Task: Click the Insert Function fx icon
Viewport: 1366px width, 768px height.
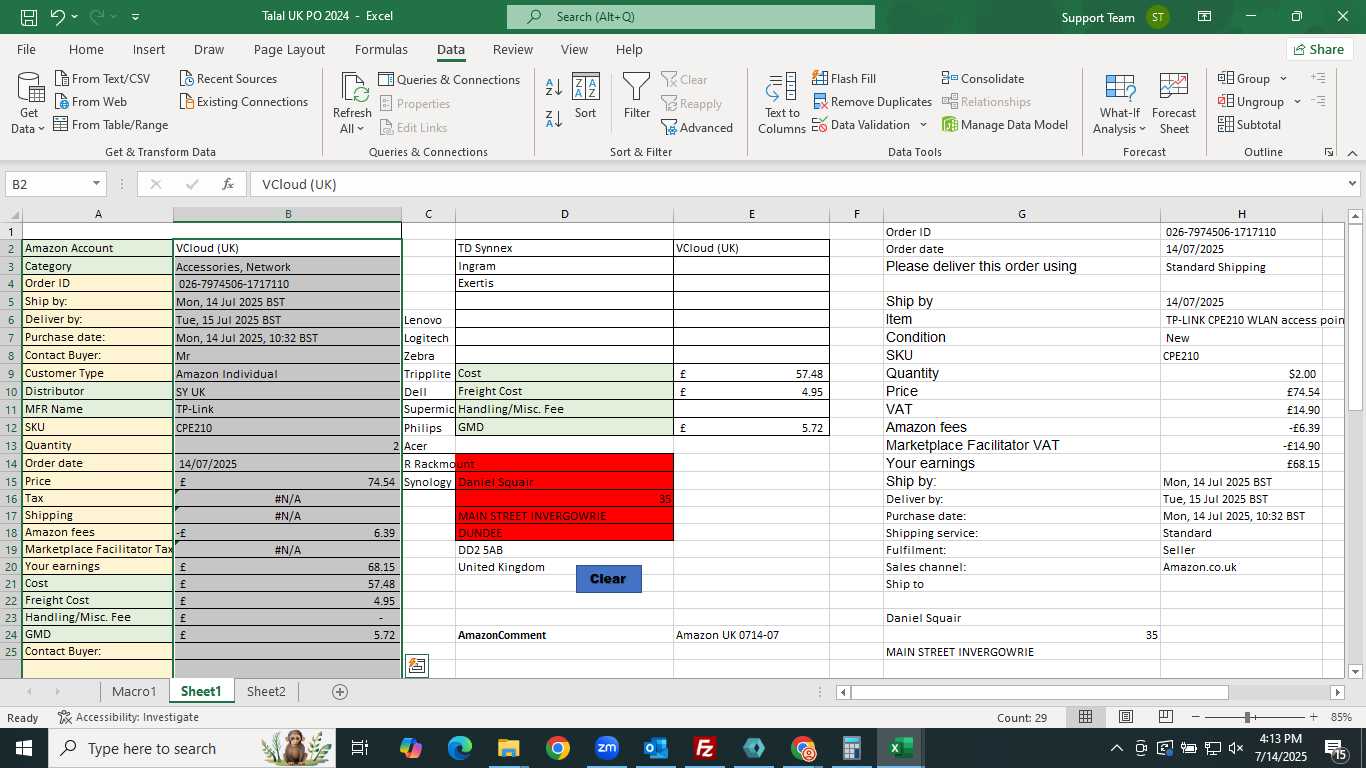Action: pos(228,184)
